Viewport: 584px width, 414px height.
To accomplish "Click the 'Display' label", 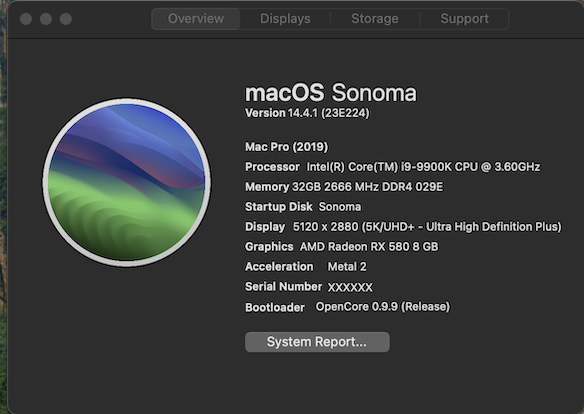I will 265,227.
